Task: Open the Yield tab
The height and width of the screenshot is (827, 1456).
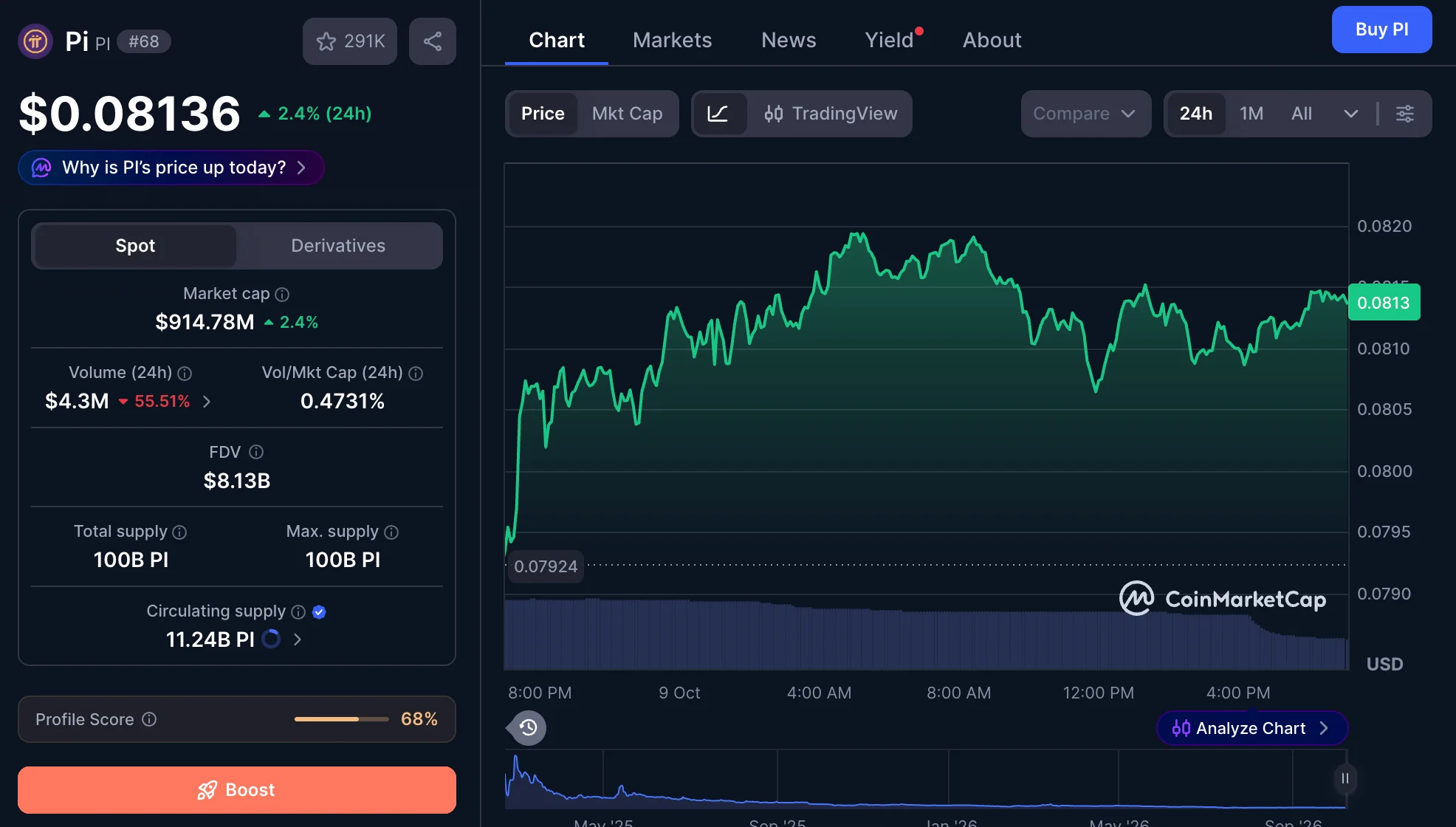Action: [890, 40]
